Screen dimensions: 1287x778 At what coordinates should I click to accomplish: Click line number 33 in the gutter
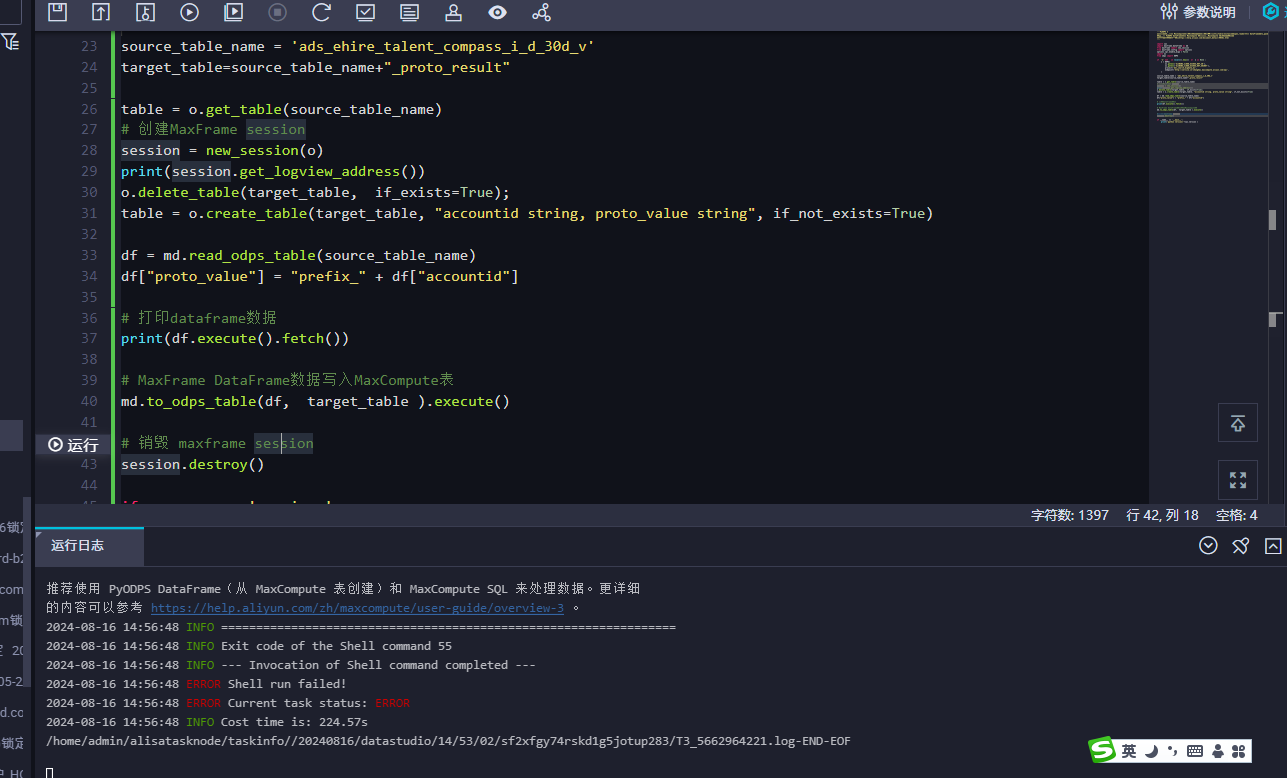click(x=89, y=255)
